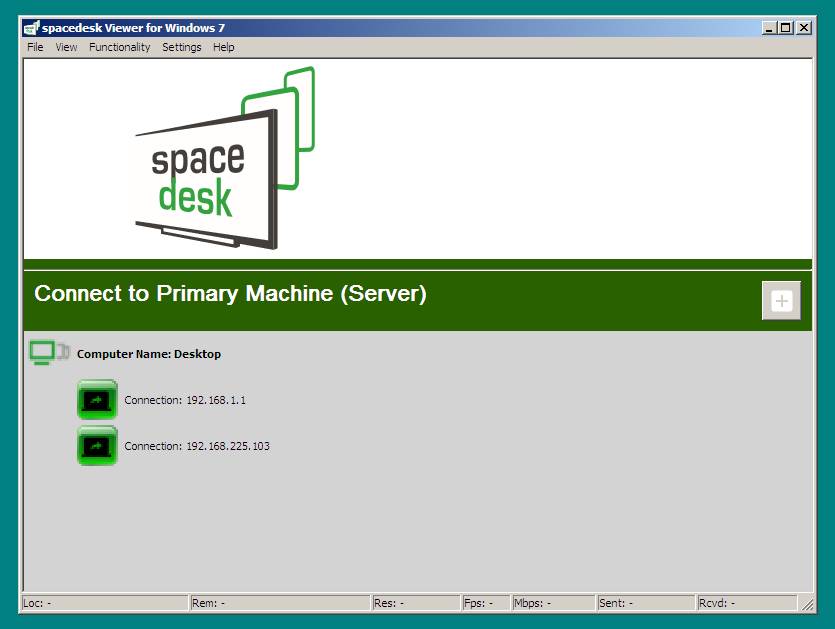This screenshot has width=835, height=629.
Task: Open the View menu
Action: click(x=66, y=47)
